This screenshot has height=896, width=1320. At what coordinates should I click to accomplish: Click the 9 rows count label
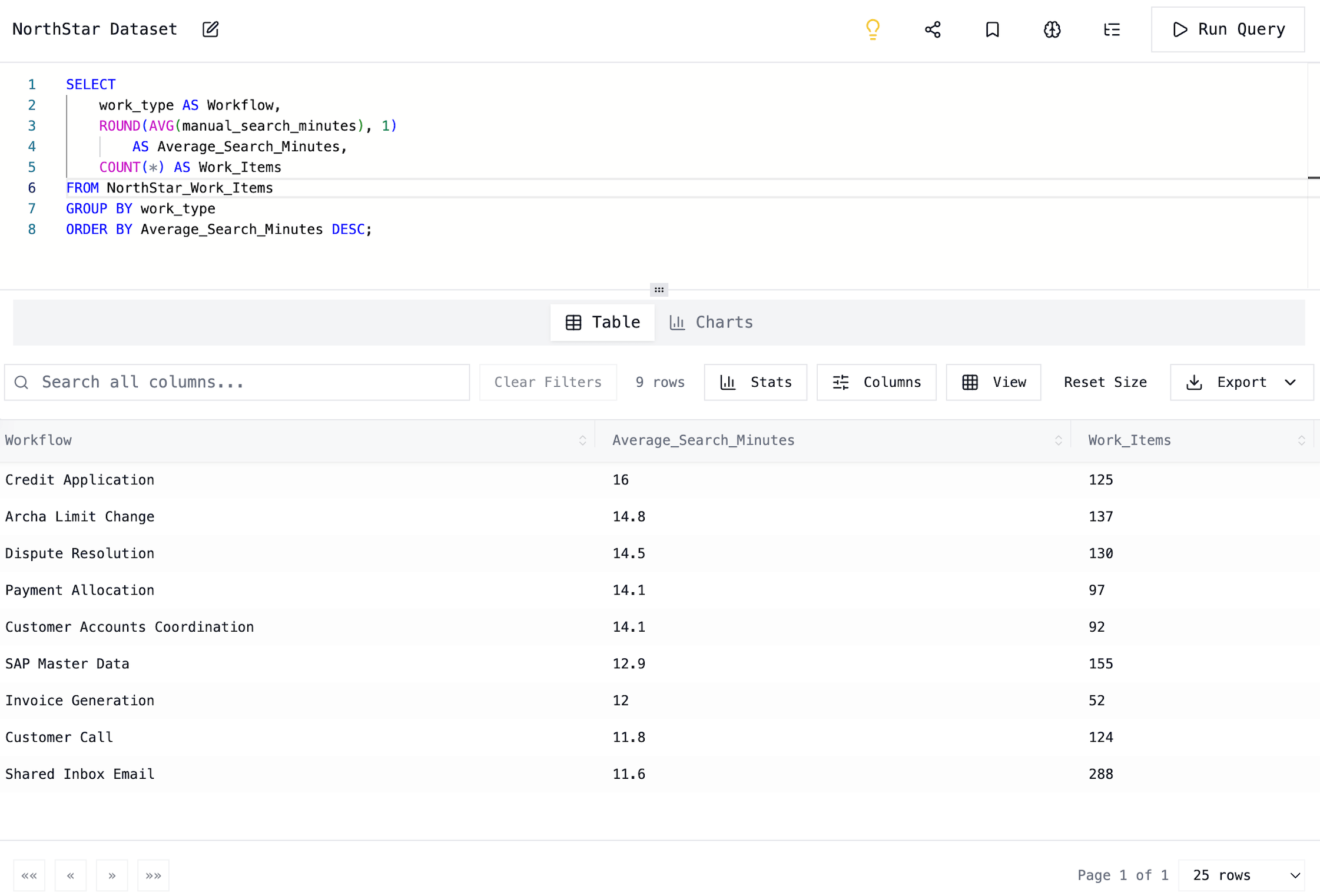[660, 382]
